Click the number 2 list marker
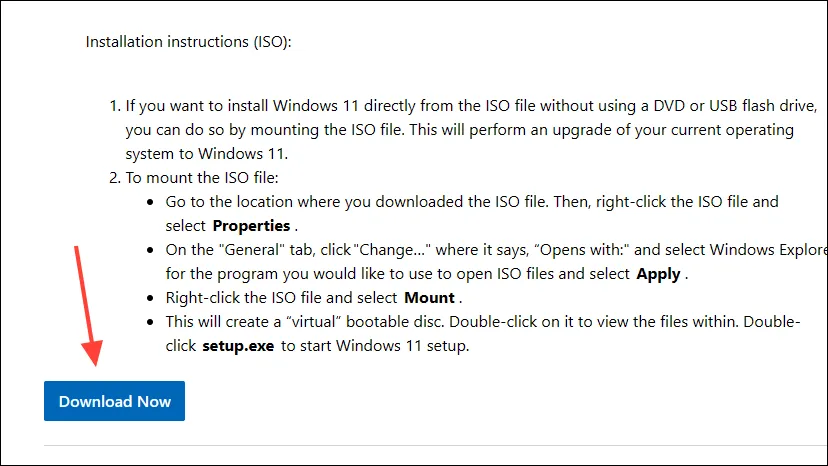The height and width of the screenshot is (466, 828). point(115,178)
